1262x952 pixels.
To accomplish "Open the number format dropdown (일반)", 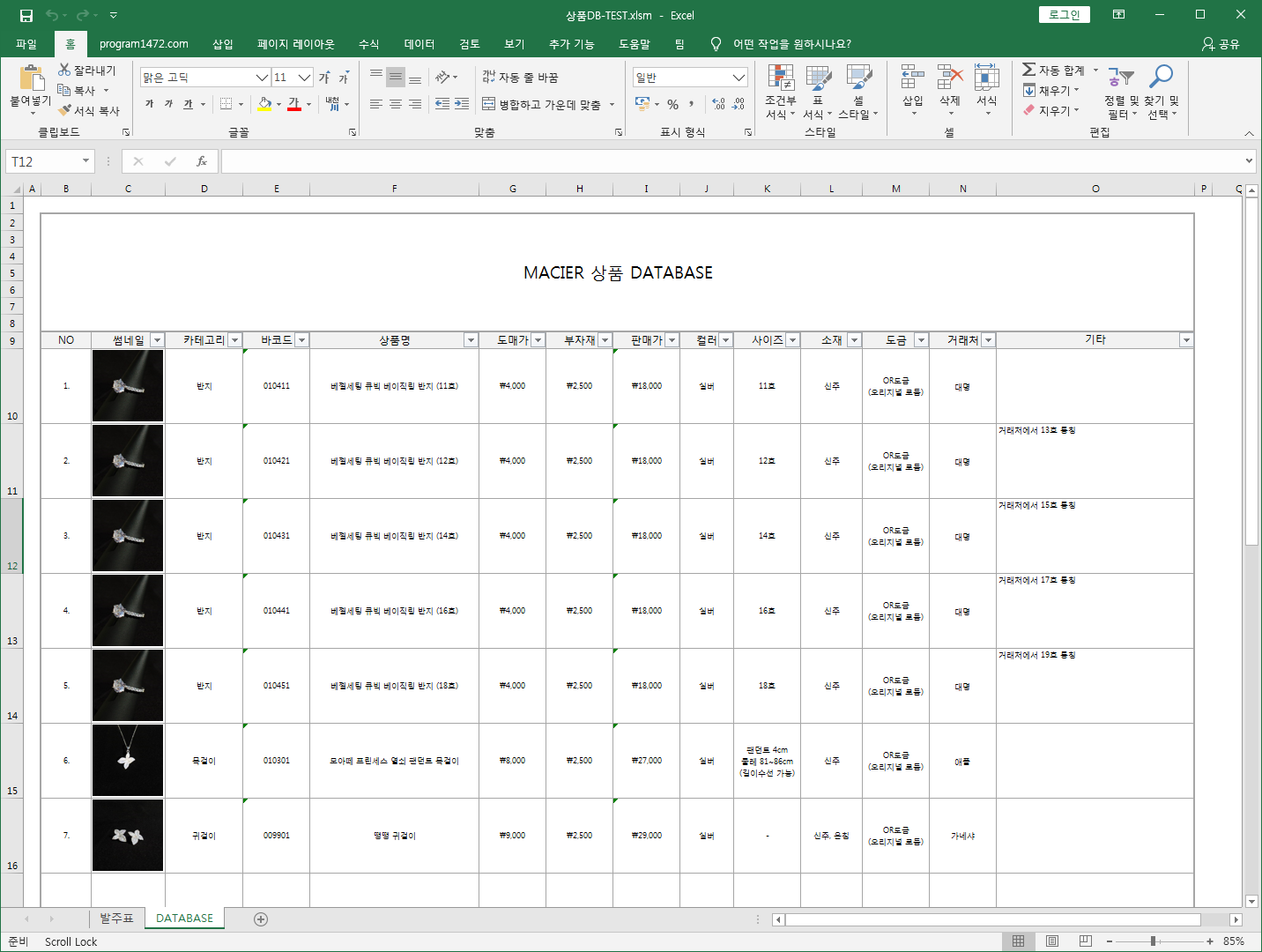I will tap(739, 78).
